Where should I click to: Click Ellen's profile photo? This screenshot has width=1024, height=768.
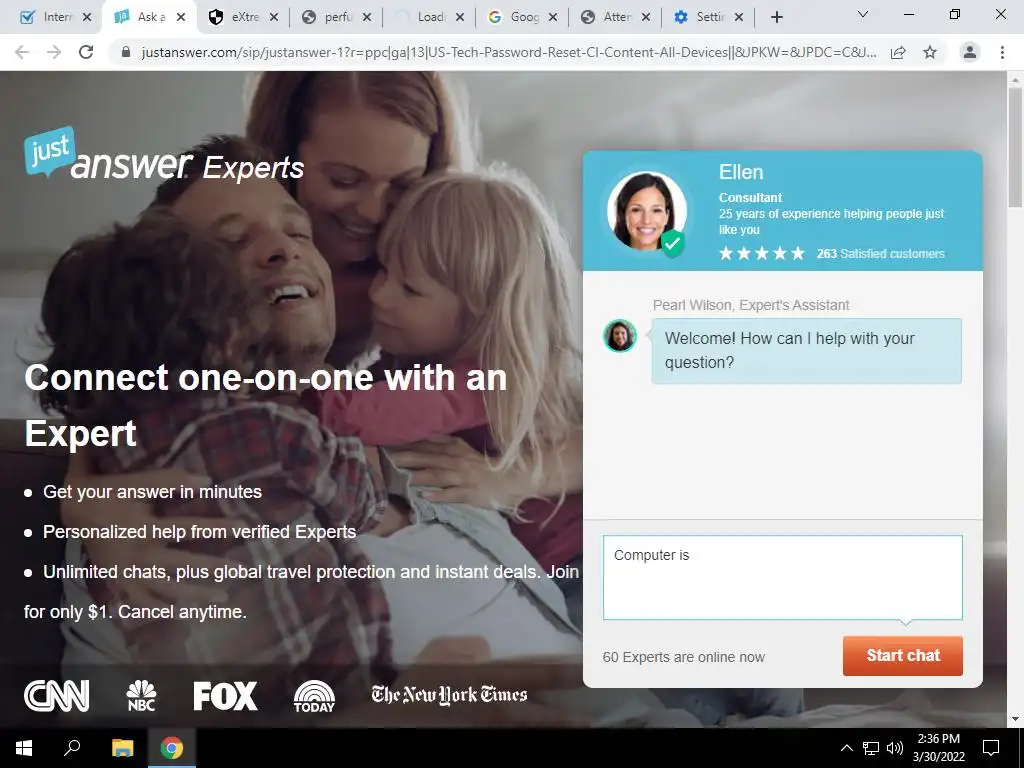pos(647,211)
